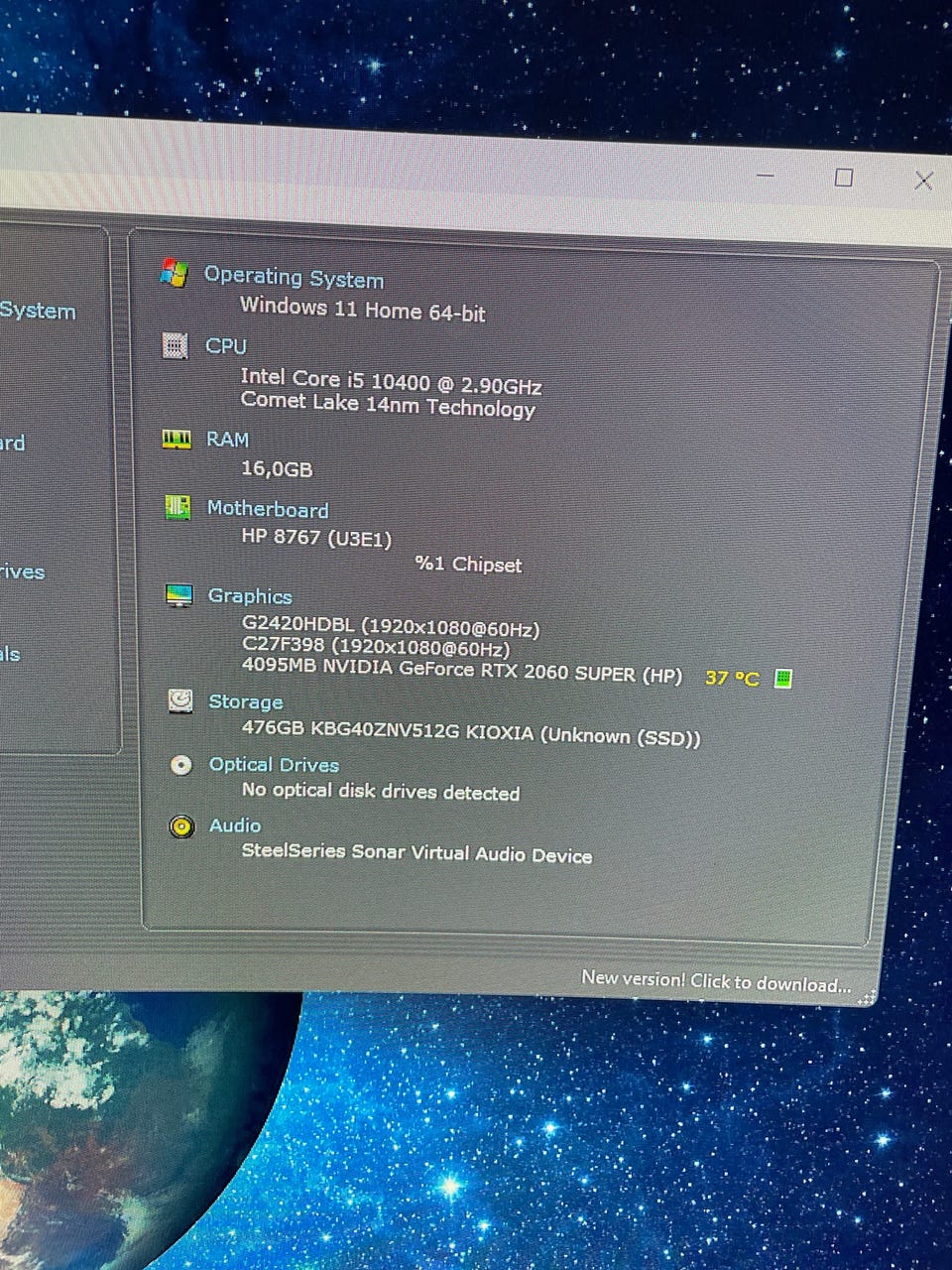This screenshot has height=1270, width=952.
Task: Click the green GPU temperature indicator square
Action: pyautogui.click(x=782, y=679)
